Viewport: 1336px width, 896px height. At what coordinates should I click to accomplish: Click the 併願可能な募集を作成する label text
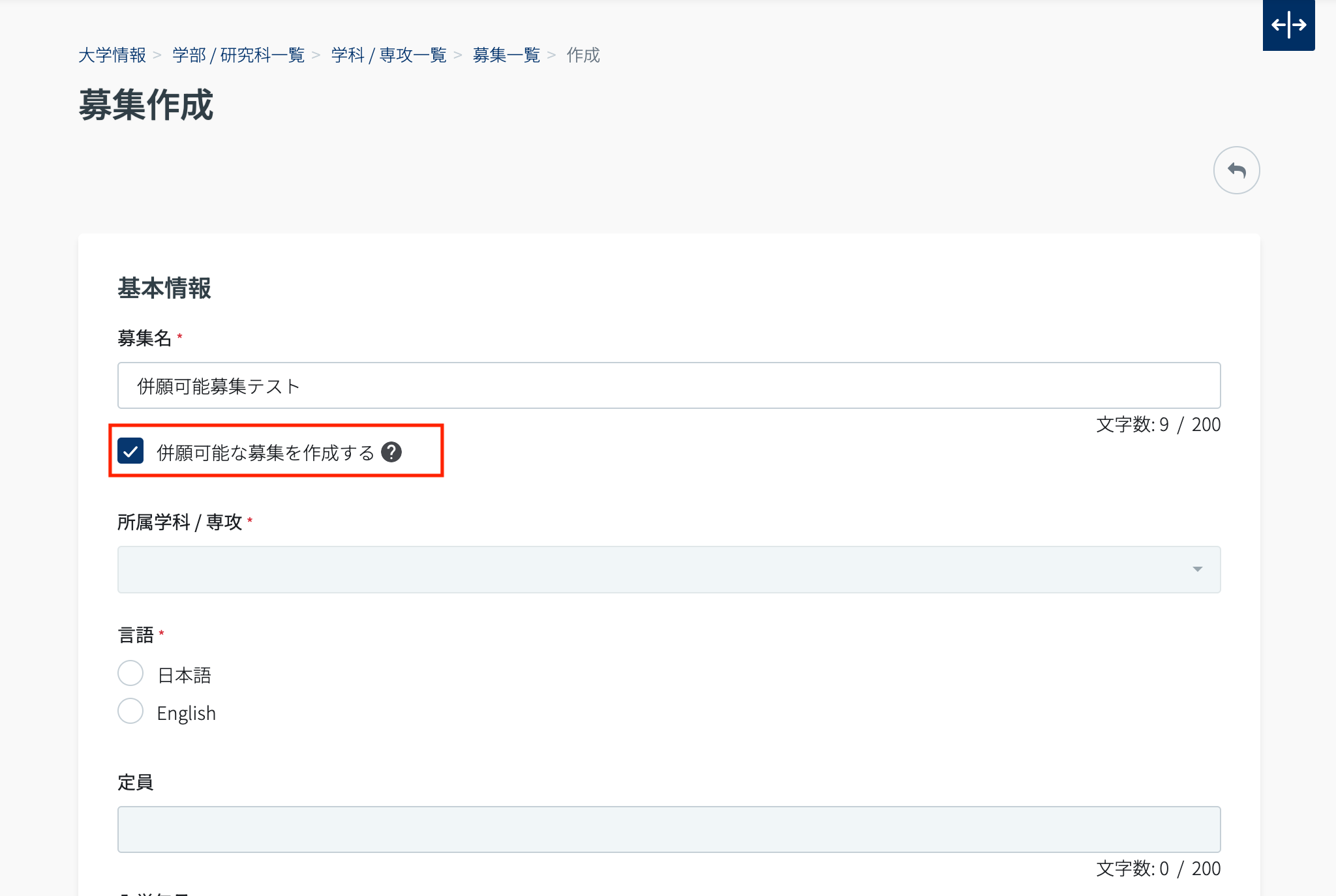266,453
